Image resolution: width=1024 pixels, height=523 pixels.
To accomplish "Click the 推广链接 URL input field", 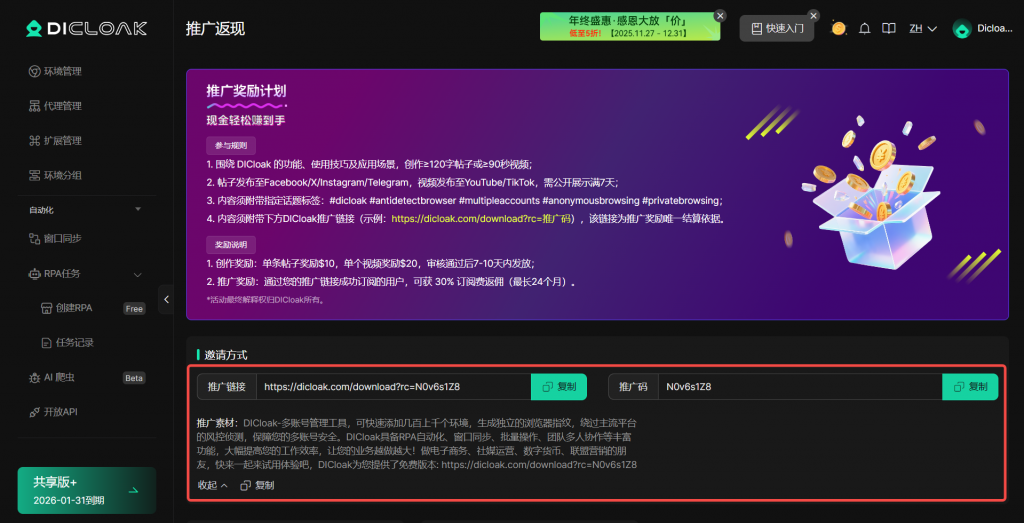I will pyautogui.click(x=393, y=386).
